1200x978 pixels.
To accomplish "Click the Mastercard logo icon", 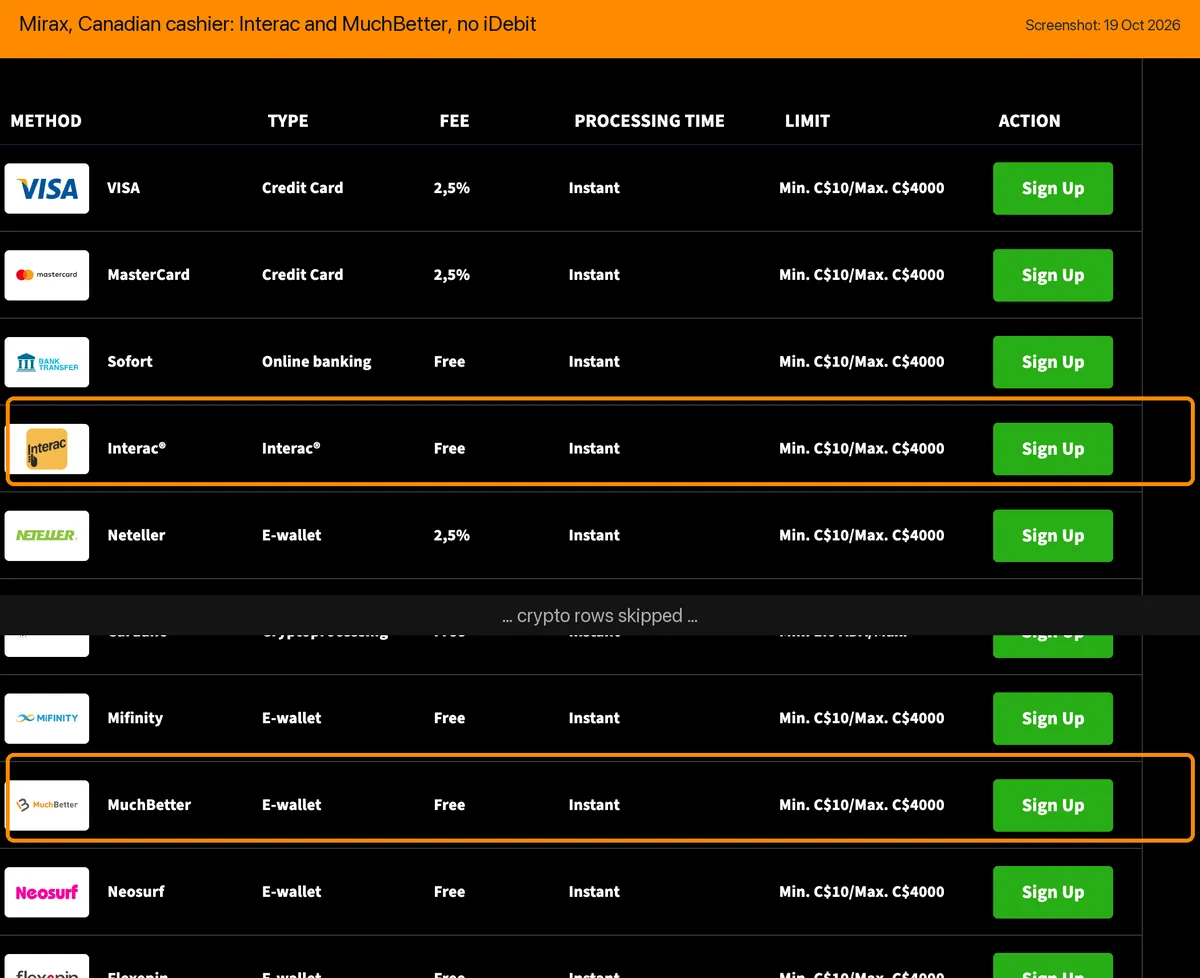I will tap(47, 275).
